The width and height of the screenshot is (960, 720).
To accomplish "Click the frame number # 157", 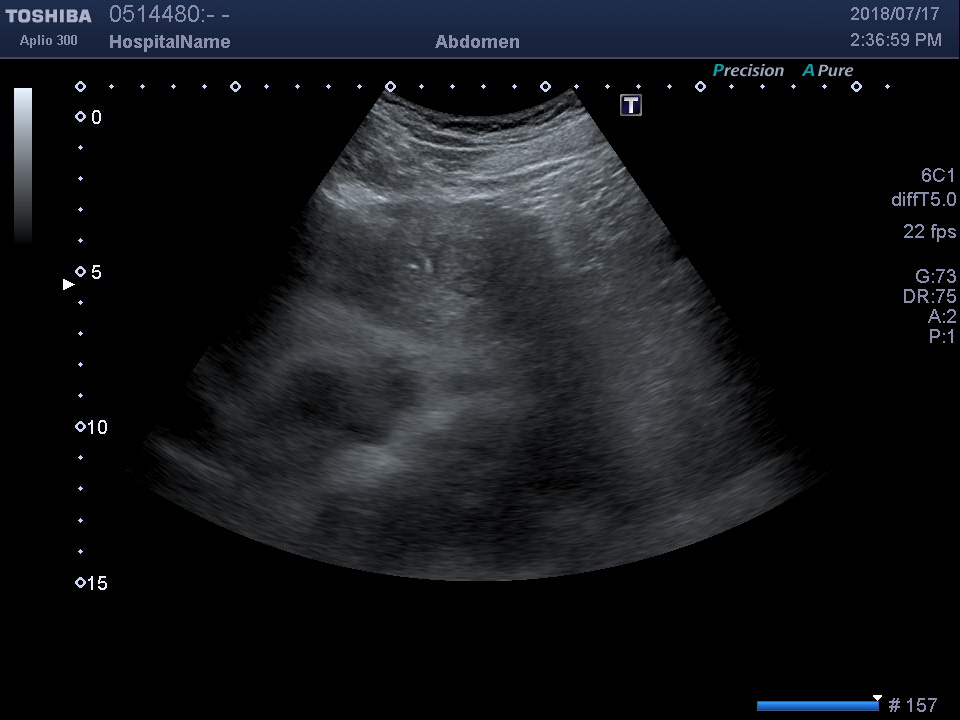I will [913, 705].
